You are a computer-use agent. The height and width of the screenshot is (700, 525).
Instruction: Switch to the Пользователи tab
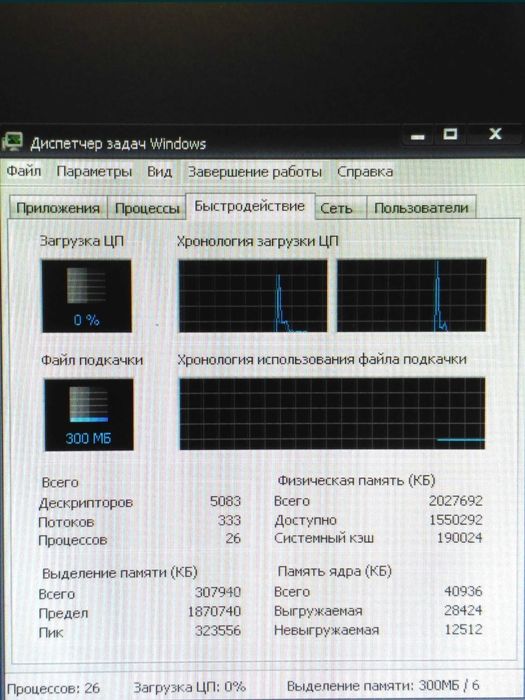421,208
